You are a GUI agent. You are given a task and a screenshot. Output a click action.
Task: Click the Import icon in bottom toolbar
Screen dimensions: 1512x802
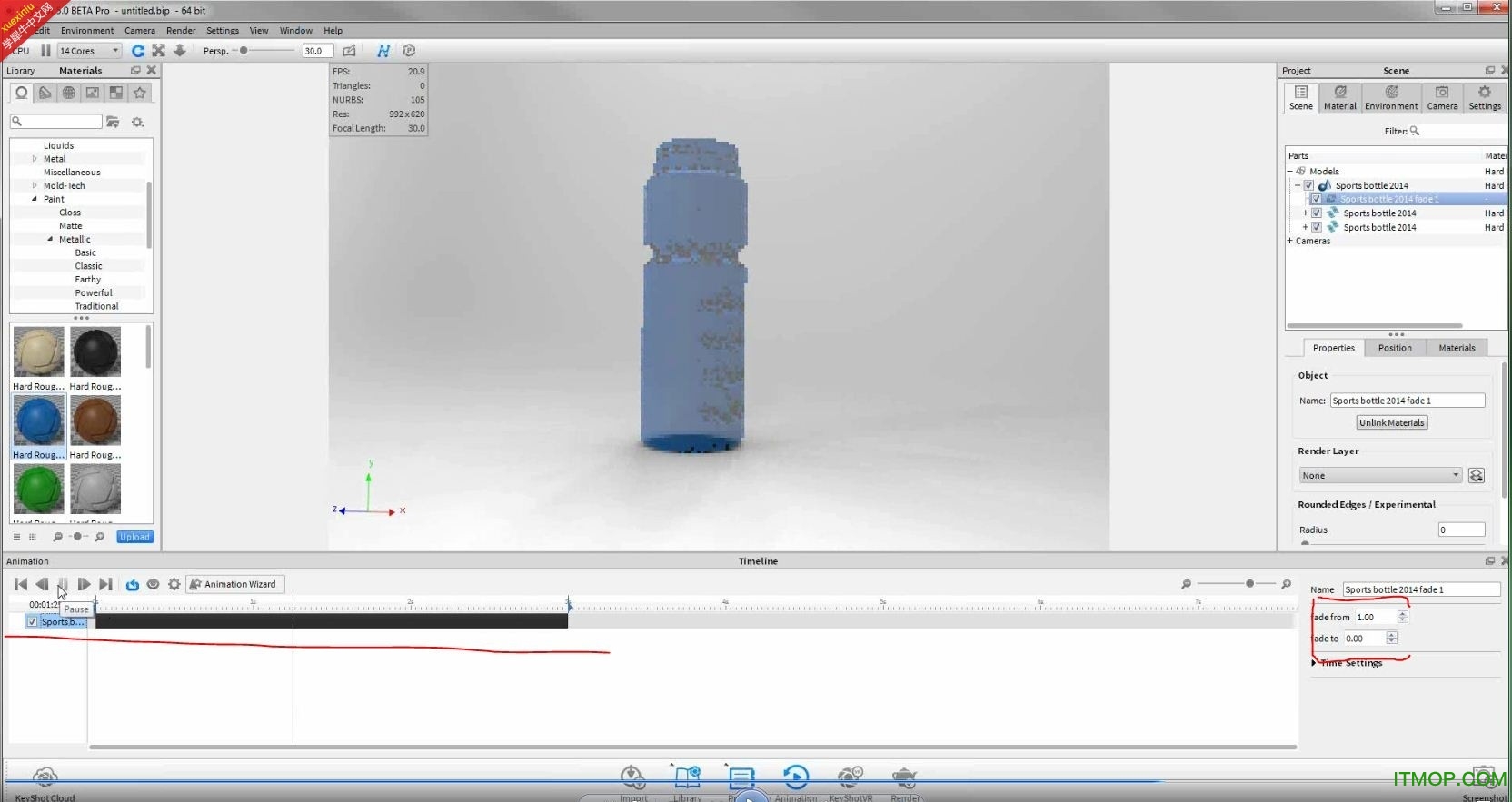(633, 781)
